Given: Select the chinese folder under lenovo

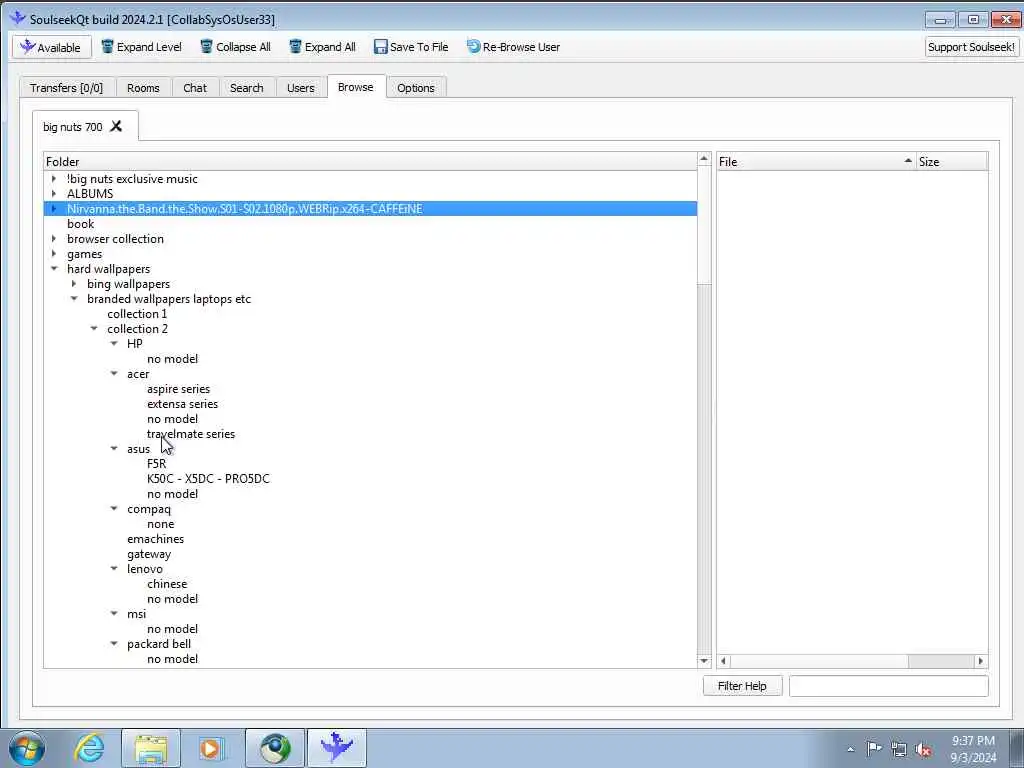Looking at the screenshot, I should (167, 584).
